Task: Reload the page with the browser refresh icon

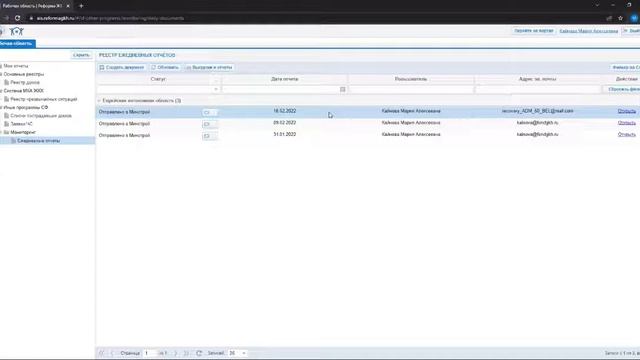Action: tap(18, 18)
